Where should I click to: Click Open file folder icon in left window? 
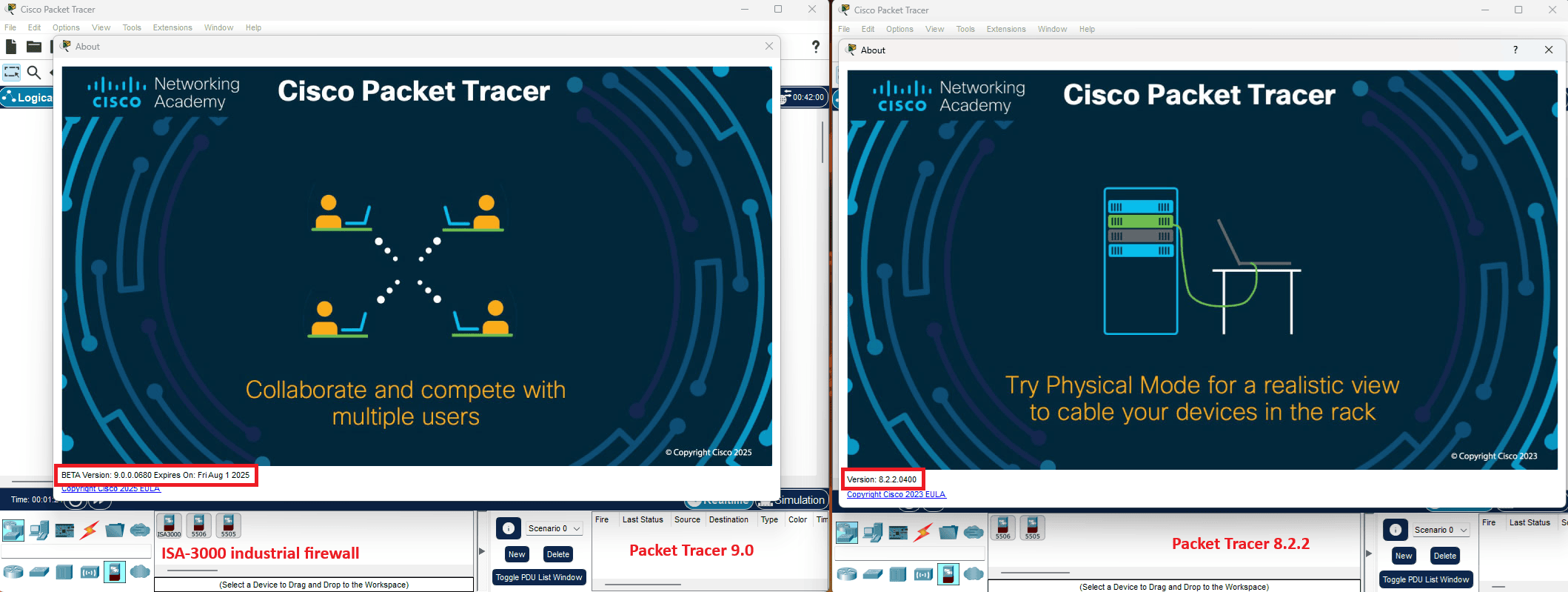[33, 47]
